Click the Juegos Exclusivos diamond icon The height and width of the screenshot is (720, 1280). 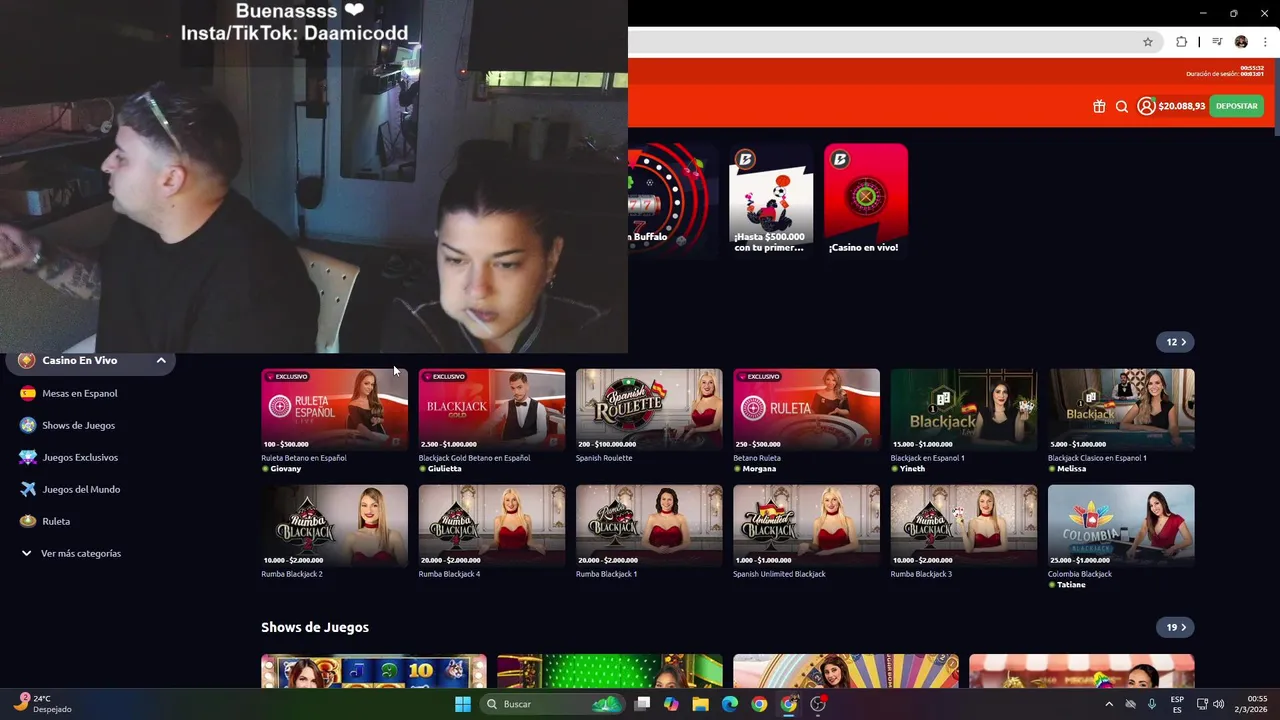(x=28, y=457)
